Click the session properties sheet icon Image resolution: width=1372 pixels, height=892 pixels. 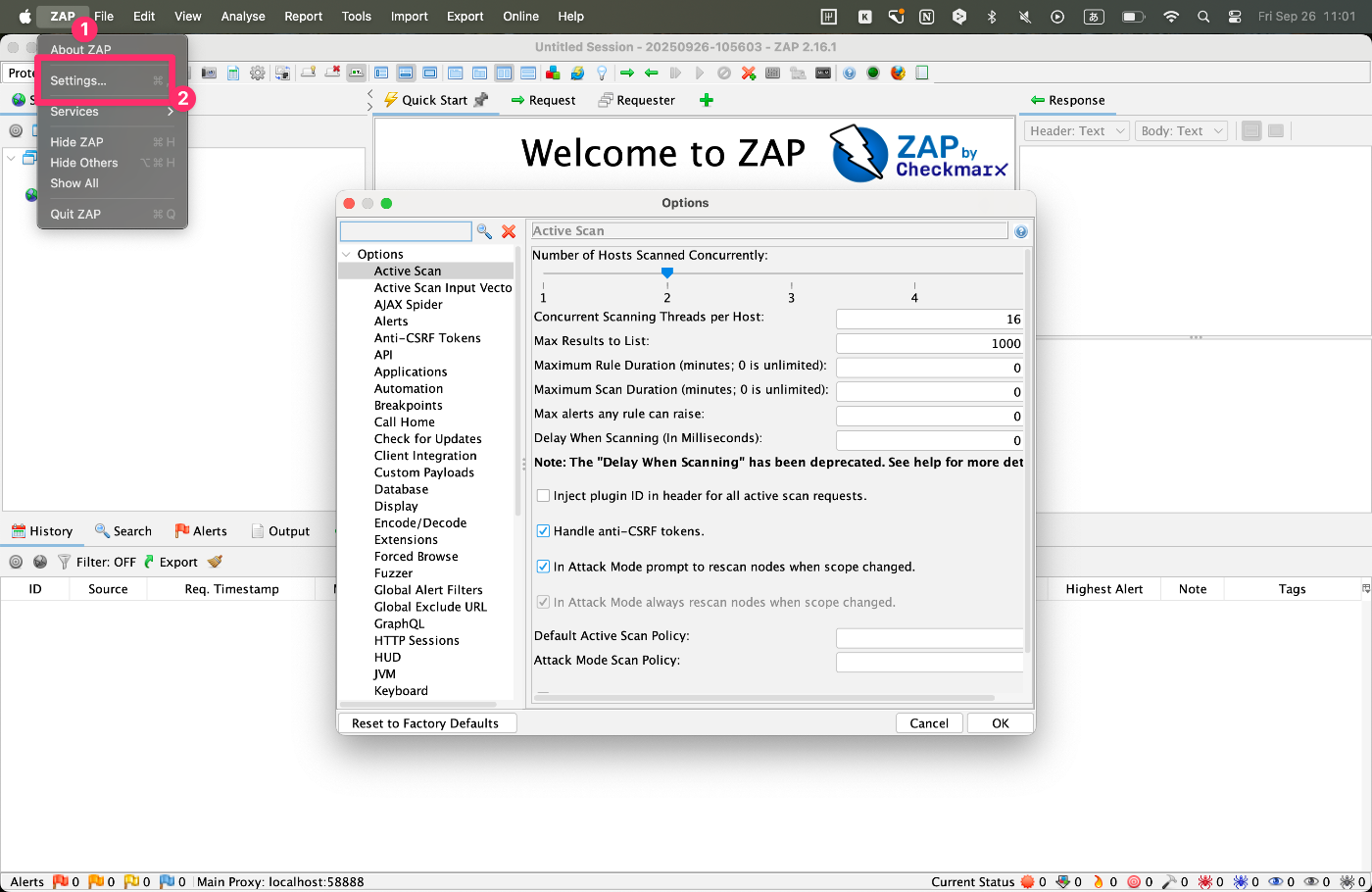pos(233,73)
